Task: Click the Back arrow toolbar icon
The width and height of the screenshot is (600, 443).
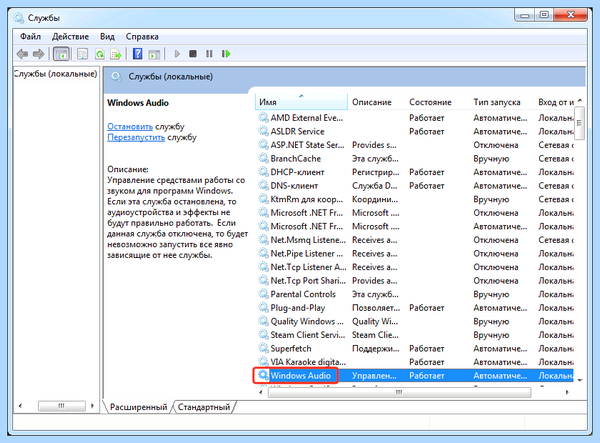Action: (23, 54)
